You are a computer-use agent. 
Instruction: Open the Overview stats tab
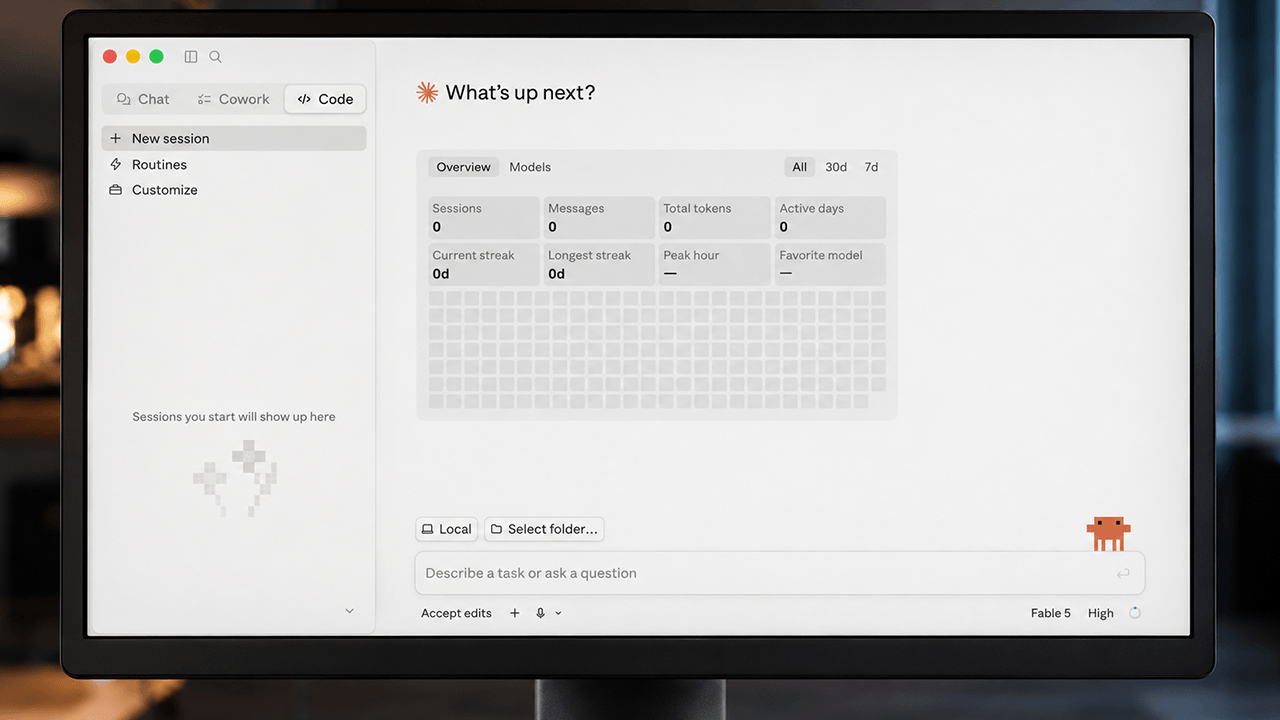464,167
